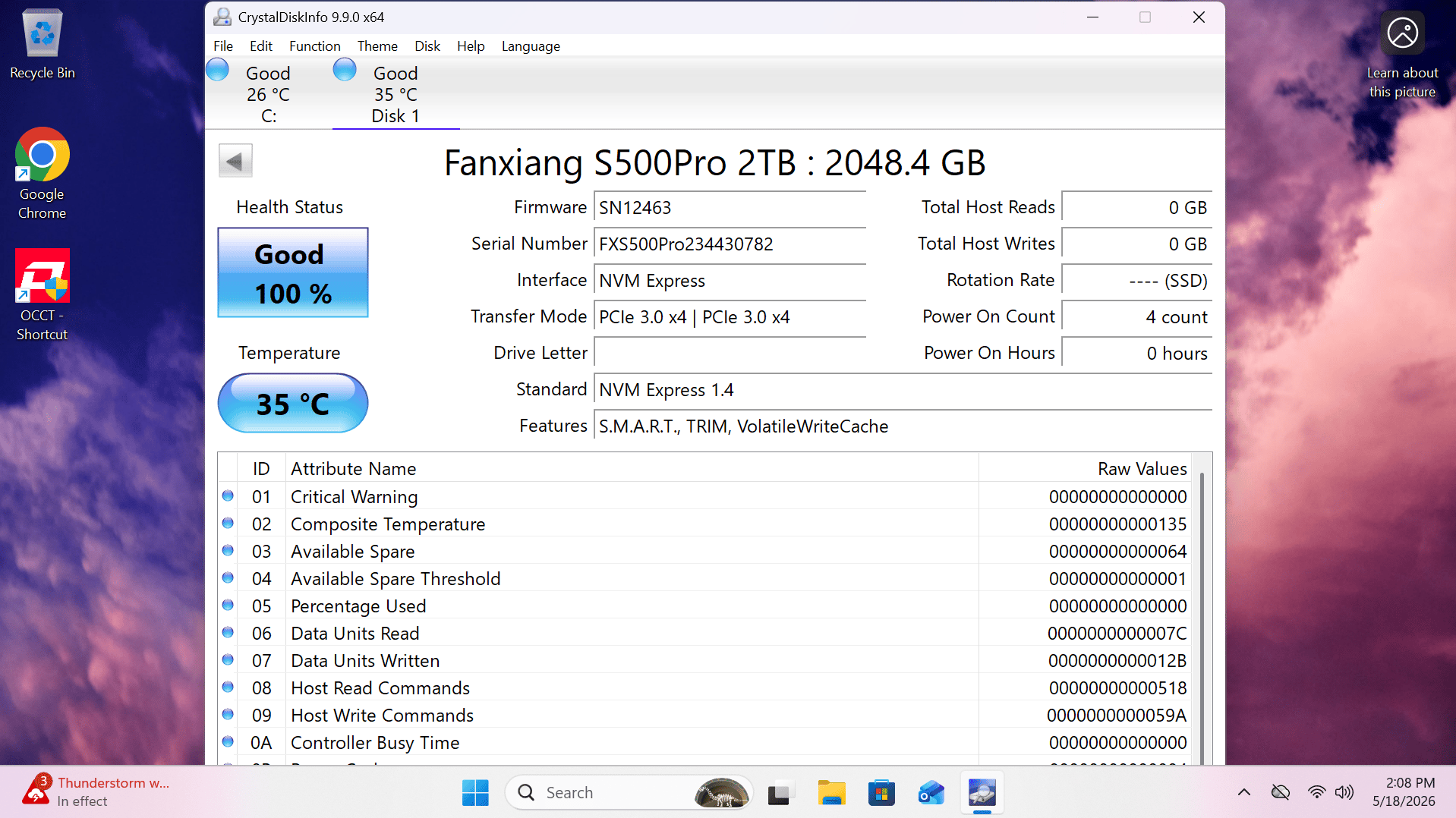Open the Thunderstorm weather widget
This screenshot has height=818, width=1456.
click(96, 792)
